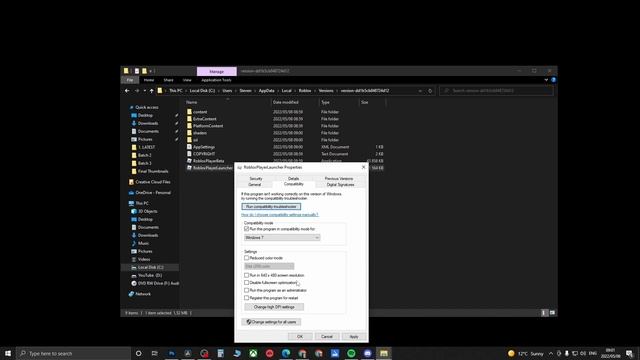
Task: Switch to the Digital Signatures tab
Action: [x=340, y=185]
